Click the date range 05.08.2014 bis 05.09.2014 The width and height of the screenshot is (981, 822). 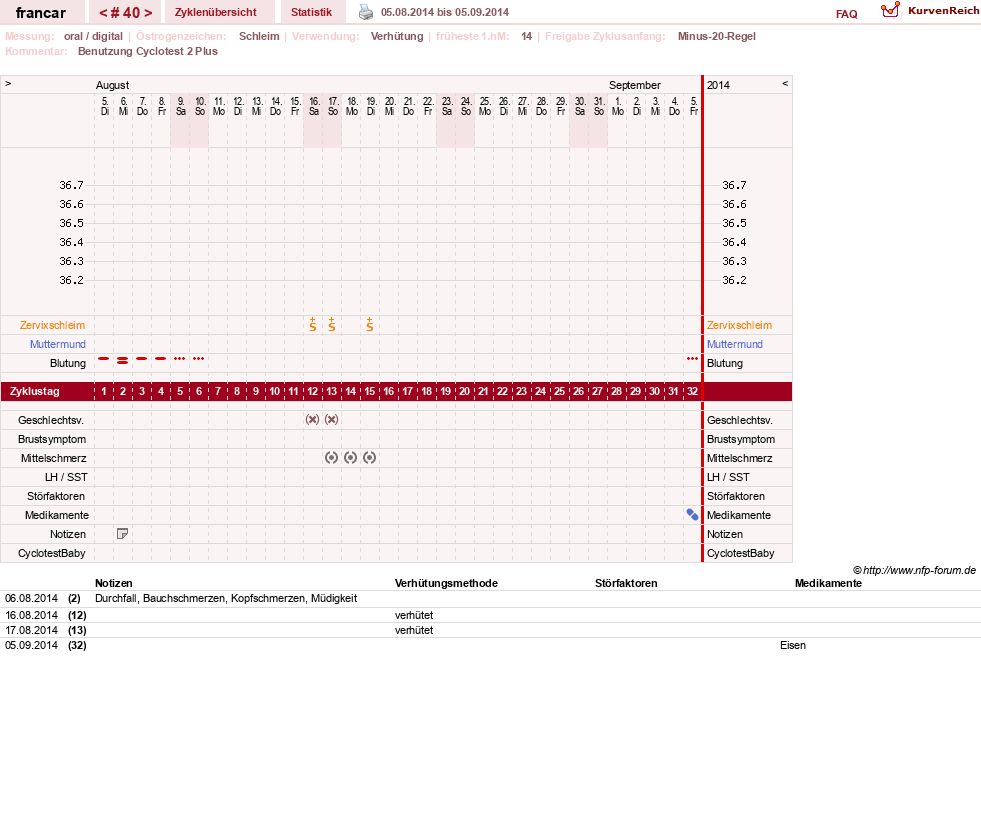coord(445,12)
